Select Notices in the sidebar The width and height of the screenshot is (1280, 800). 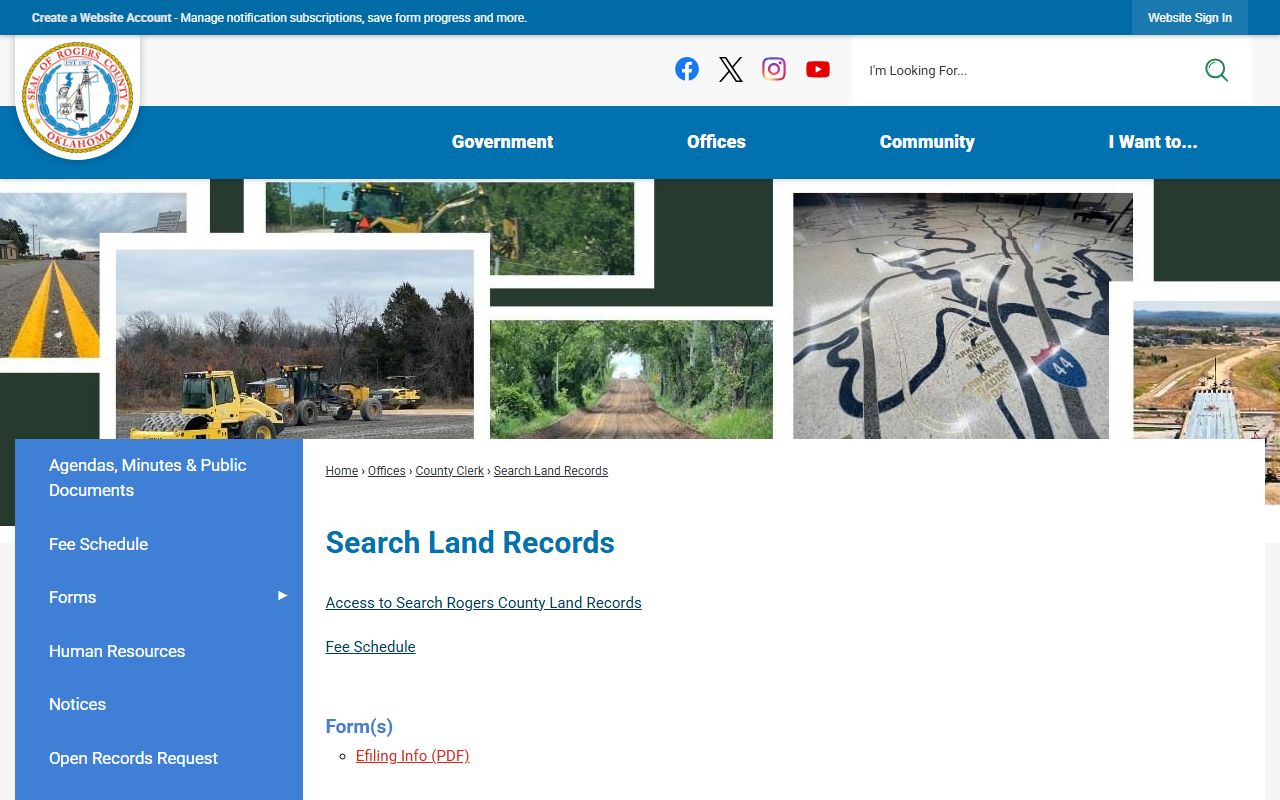159,704
